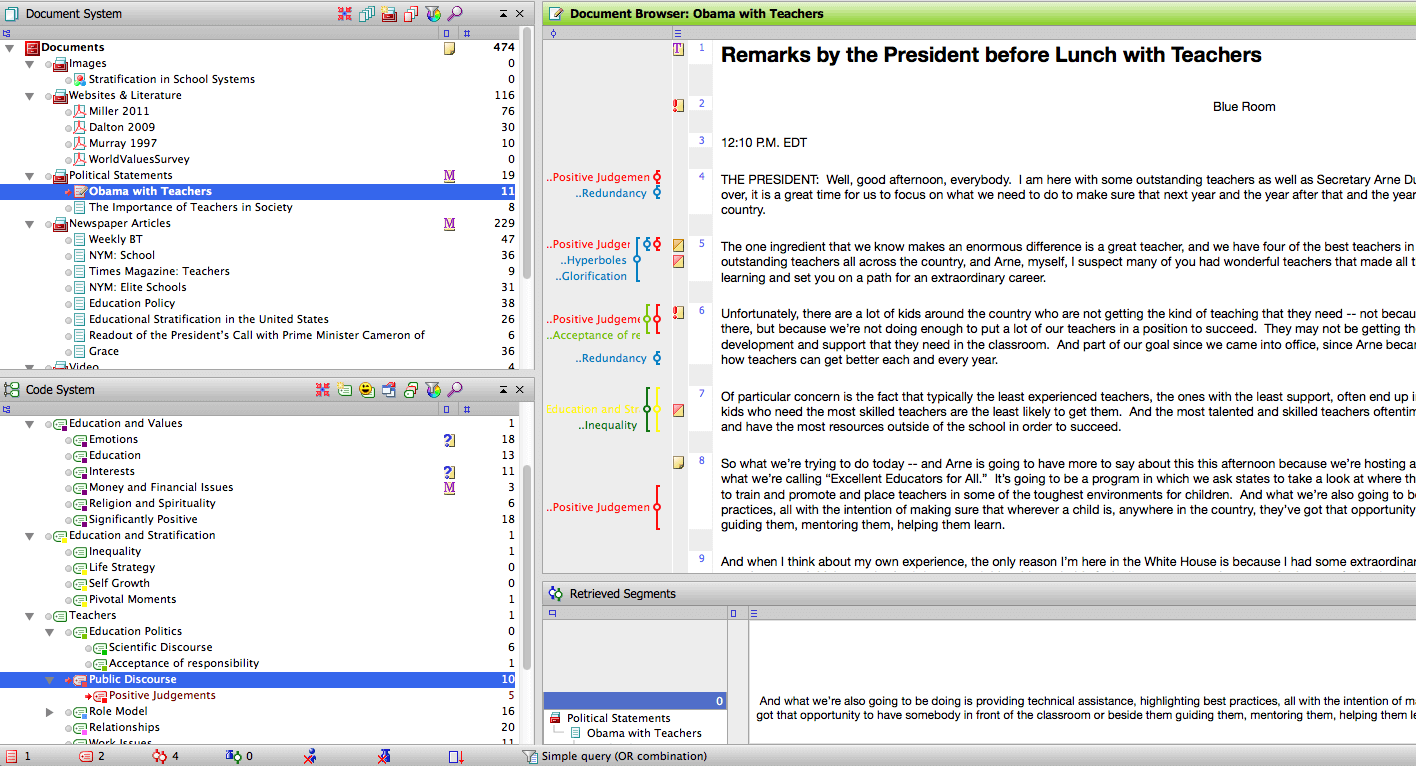Click the Glorification coding stripe label
The width and height of the screenshot is (1416, 766).
593,276
